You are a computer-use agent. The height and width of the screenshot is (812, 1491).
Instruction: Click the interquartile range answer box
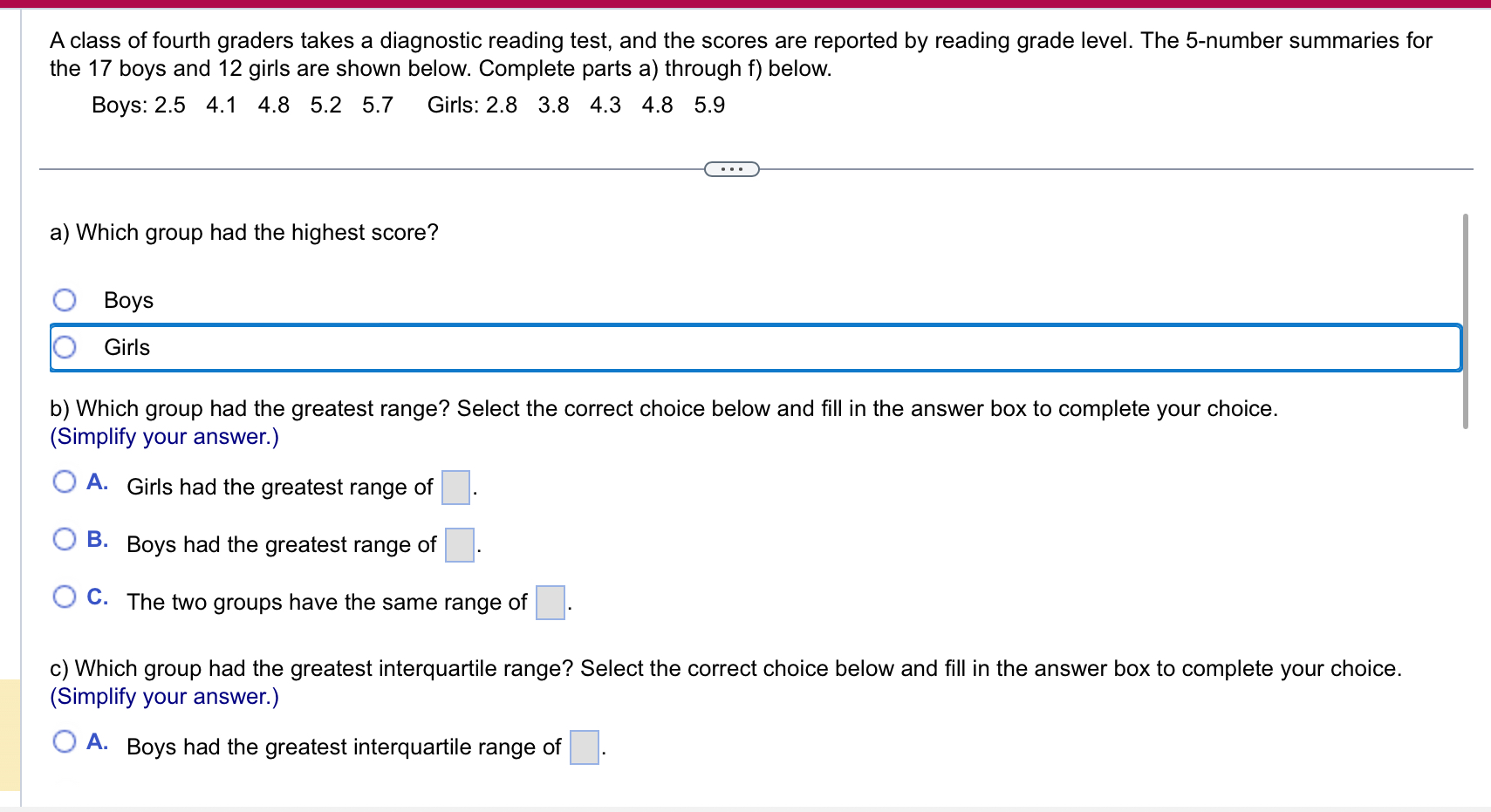(x=584, y=748)
